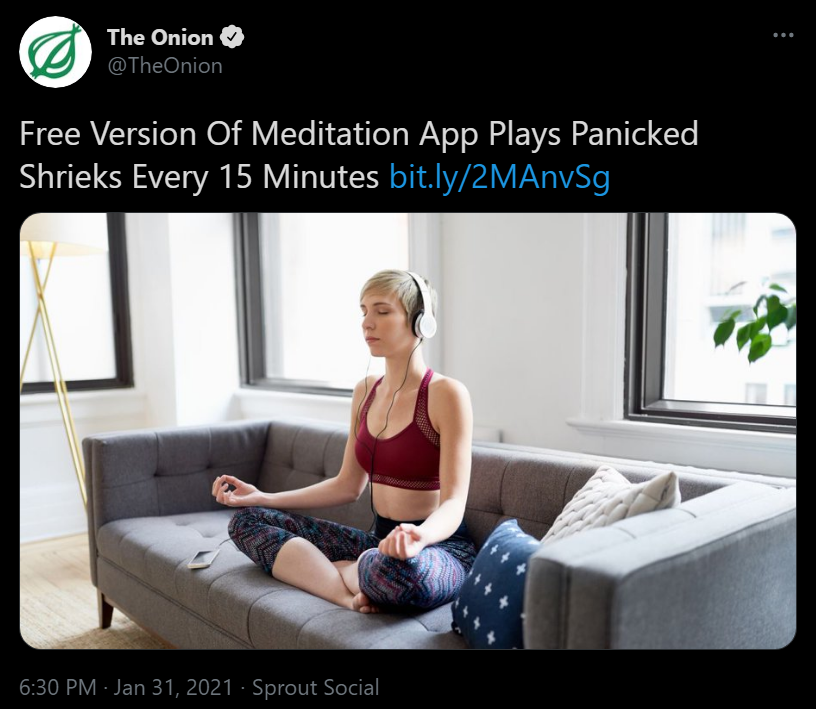The image size is (816, 709).
Task: Click the Sprout Social source label
Action: coord(316,687)
